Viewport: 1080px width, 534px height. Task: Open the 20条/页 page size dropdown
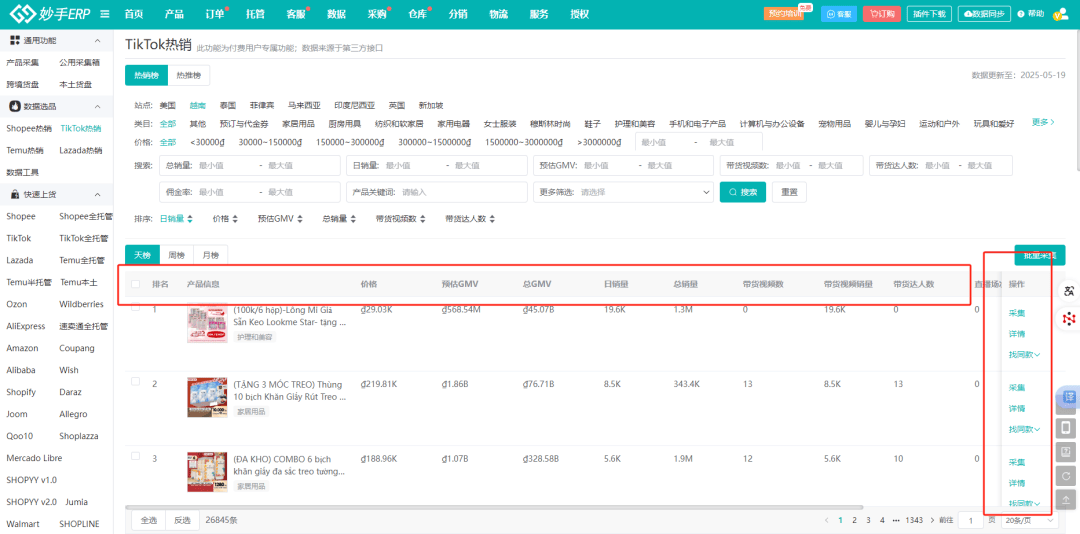point(1028,520)
